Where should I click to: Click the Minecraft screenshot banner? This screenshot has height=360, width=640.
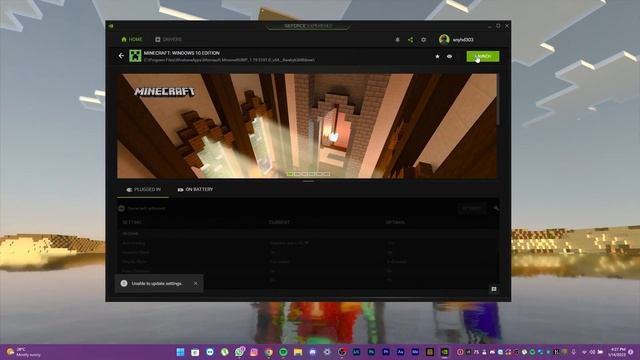307,126
